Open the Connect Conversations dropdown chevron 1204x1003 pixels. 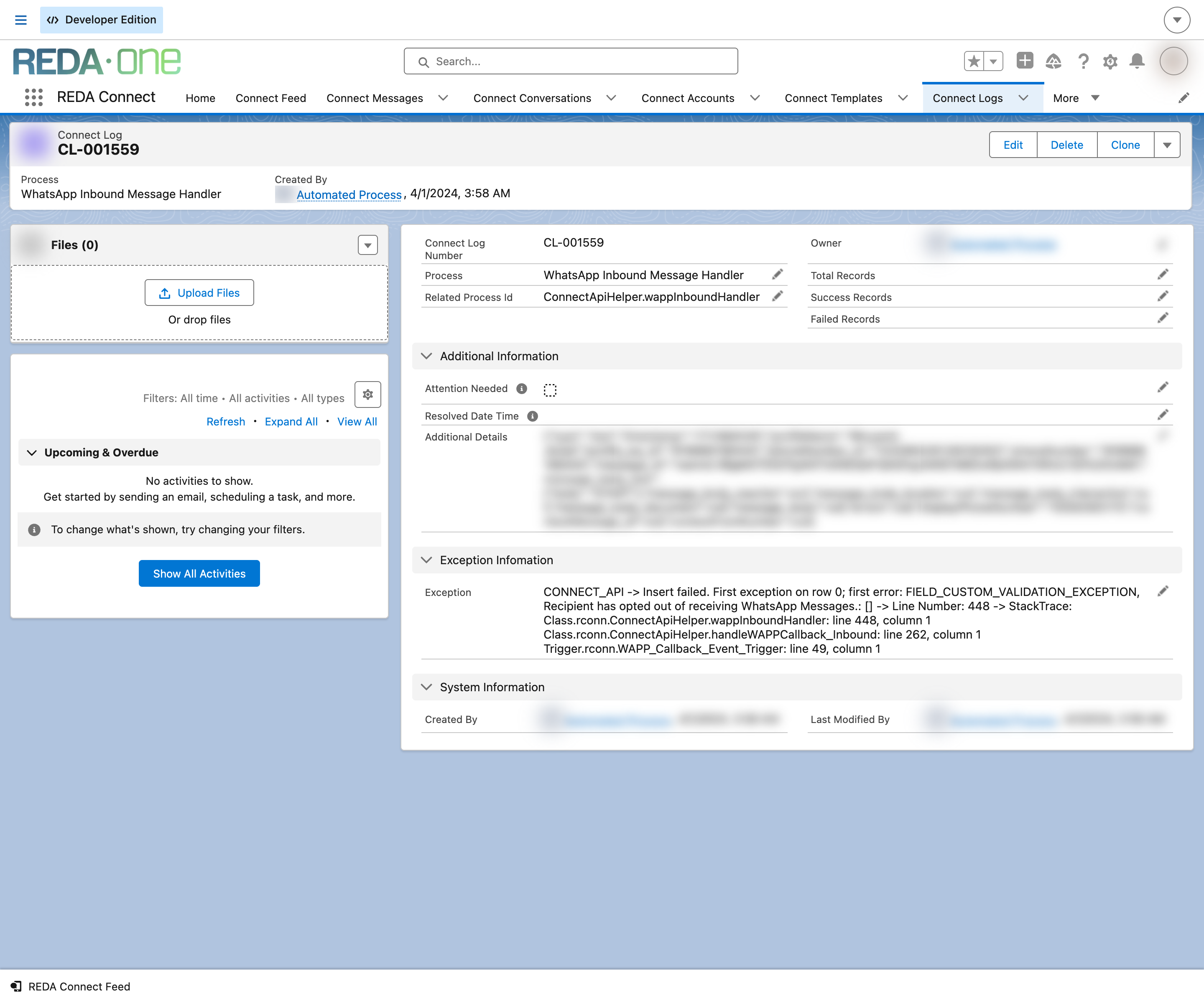click(x=611, y=98)
